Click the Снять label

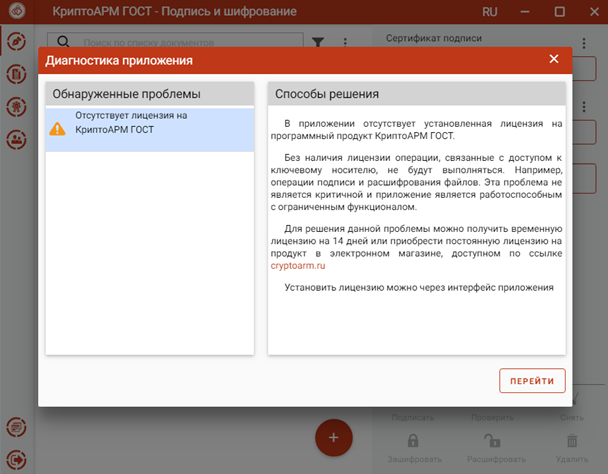[572, 418]
